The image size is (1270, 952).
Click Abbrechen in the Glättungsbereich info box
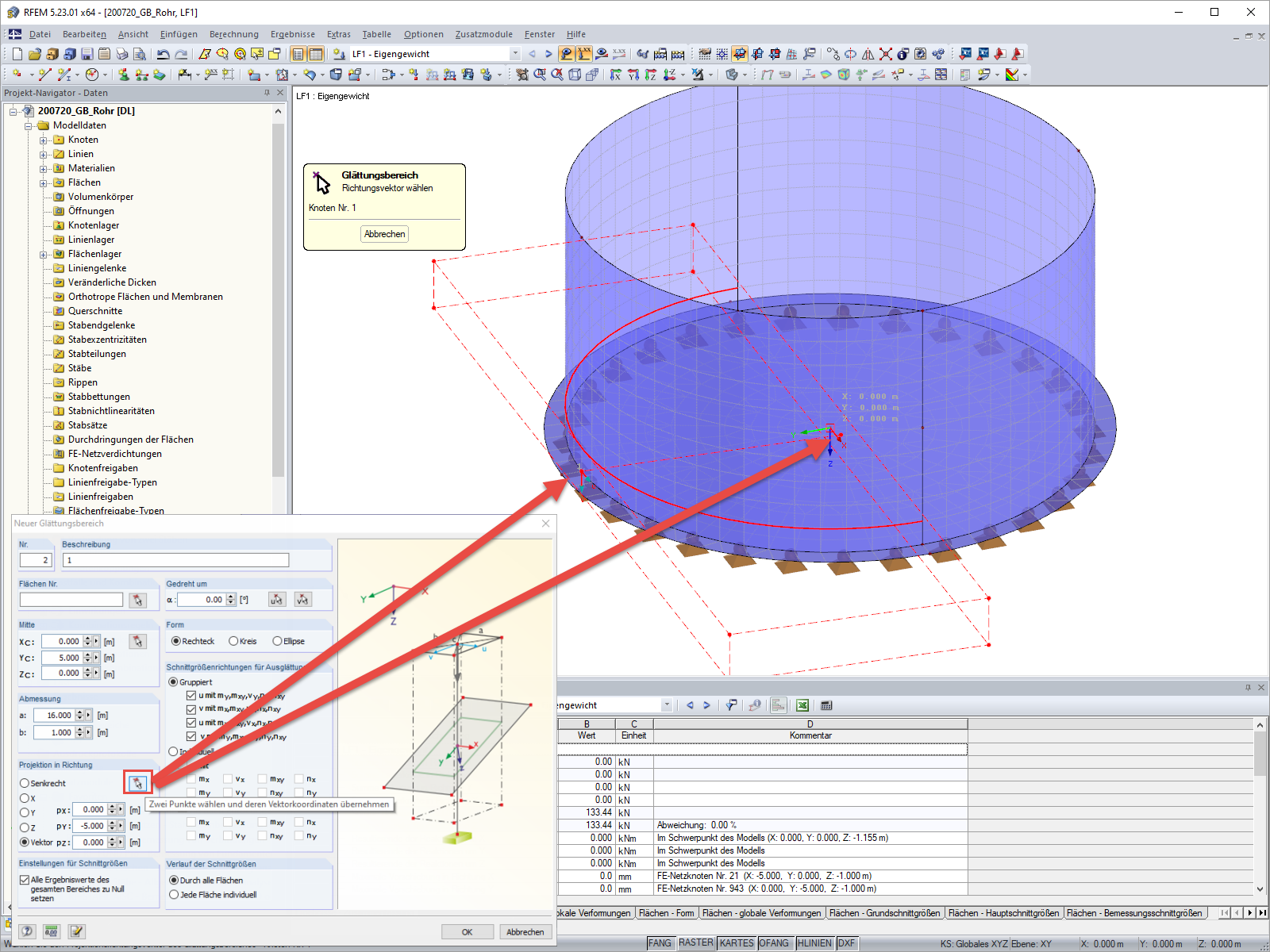pyautogui.click(x=384, y=234)
